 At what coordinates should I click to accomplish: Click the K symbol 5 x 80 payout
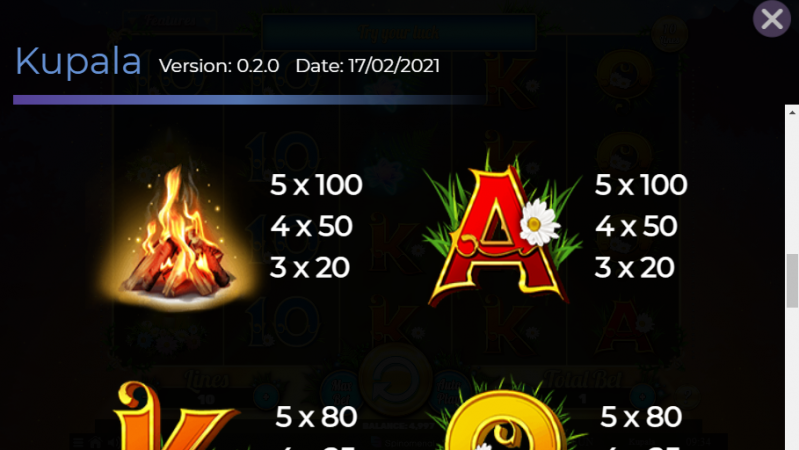[316, 417]
